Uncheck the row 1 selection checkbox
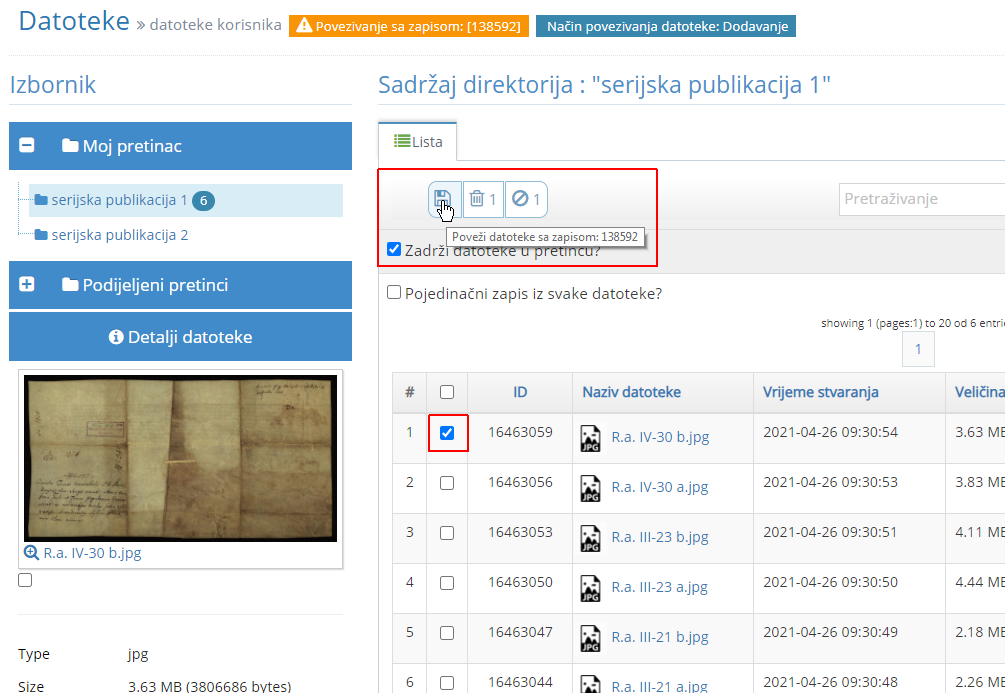 coord(447,433)
